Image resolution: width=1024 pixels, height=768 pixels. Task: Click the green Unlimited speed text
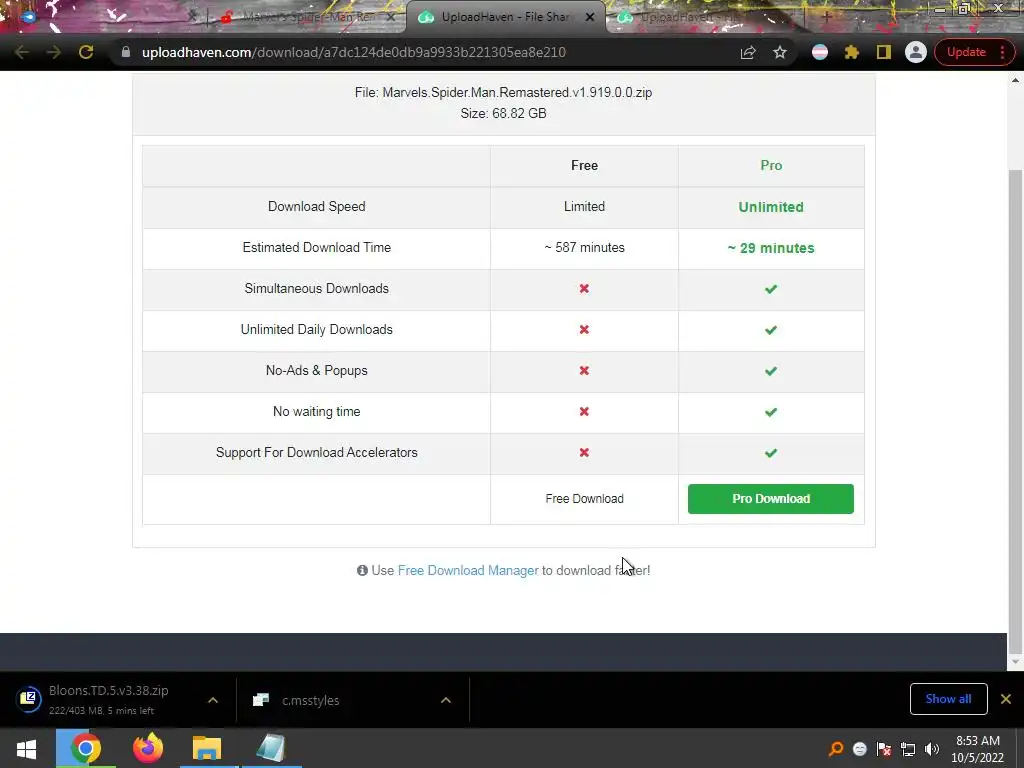coord(771,207)
